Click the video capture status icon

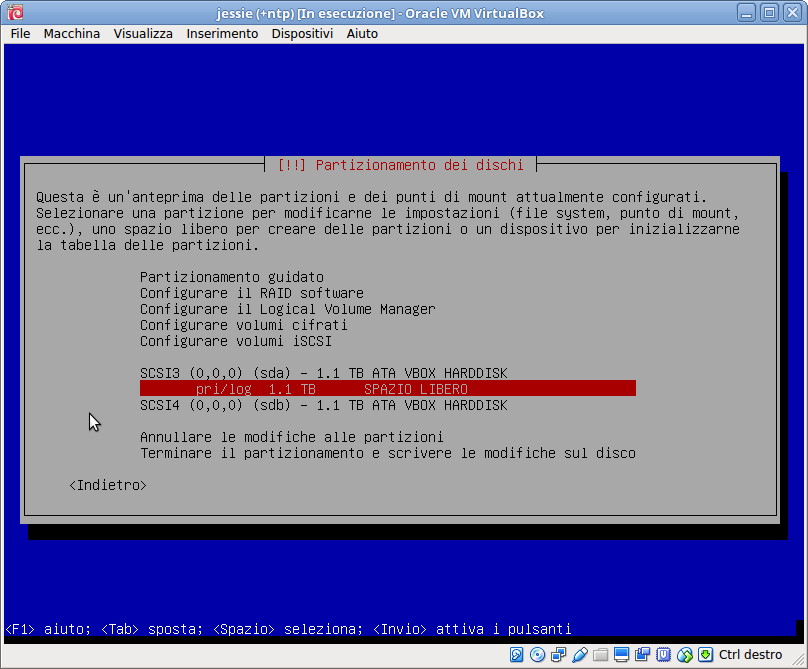click(x=643, y=655)
